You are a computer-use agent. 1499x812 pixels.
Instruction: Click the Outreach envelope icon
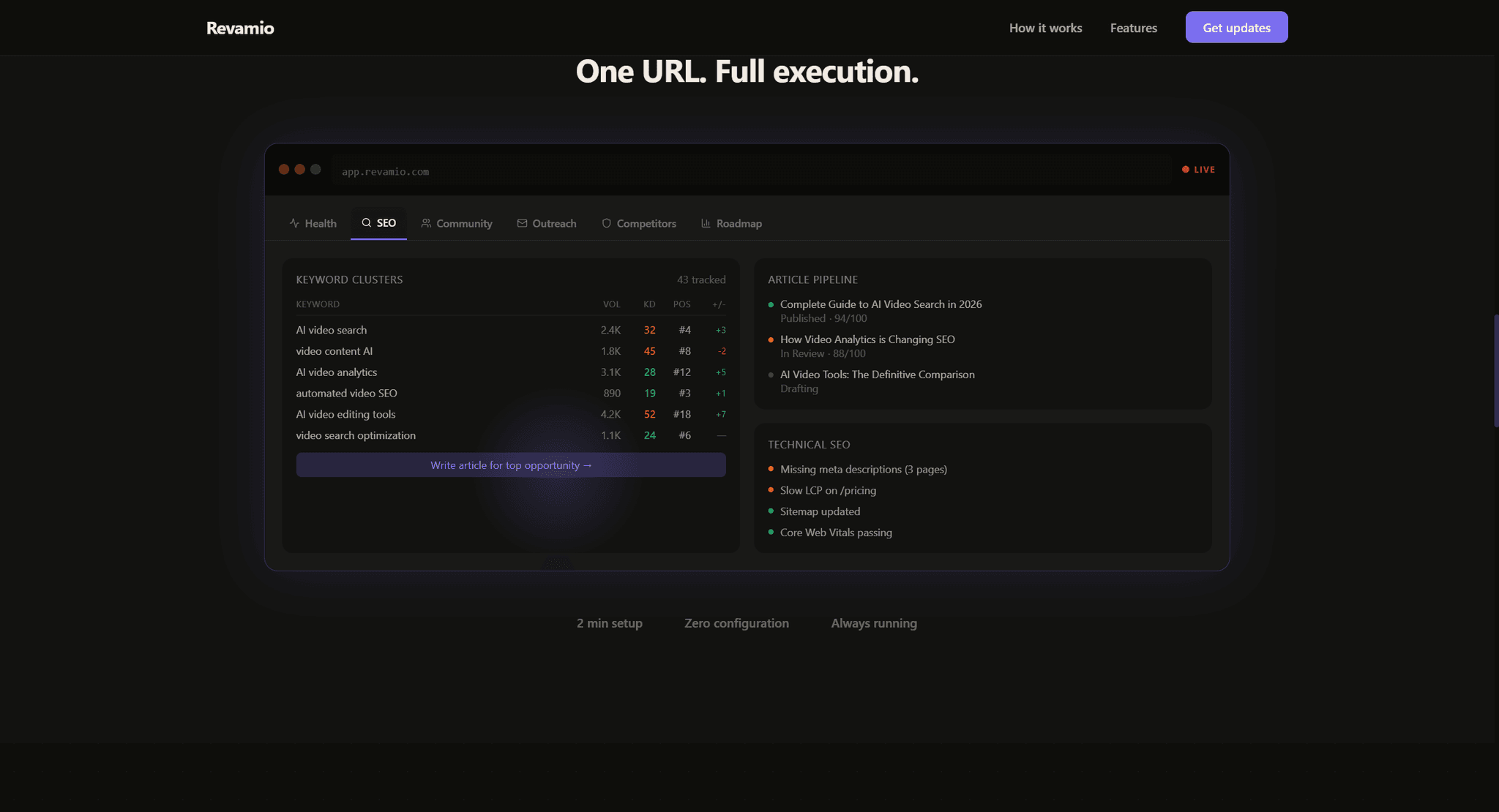tap(522, 223)
